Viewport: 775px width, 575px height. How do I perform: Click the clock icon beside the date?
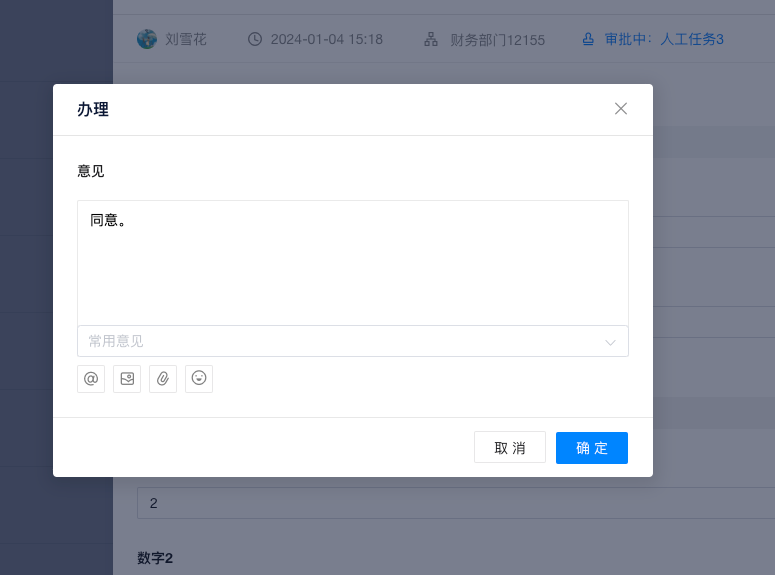click(x=255, y=40)
